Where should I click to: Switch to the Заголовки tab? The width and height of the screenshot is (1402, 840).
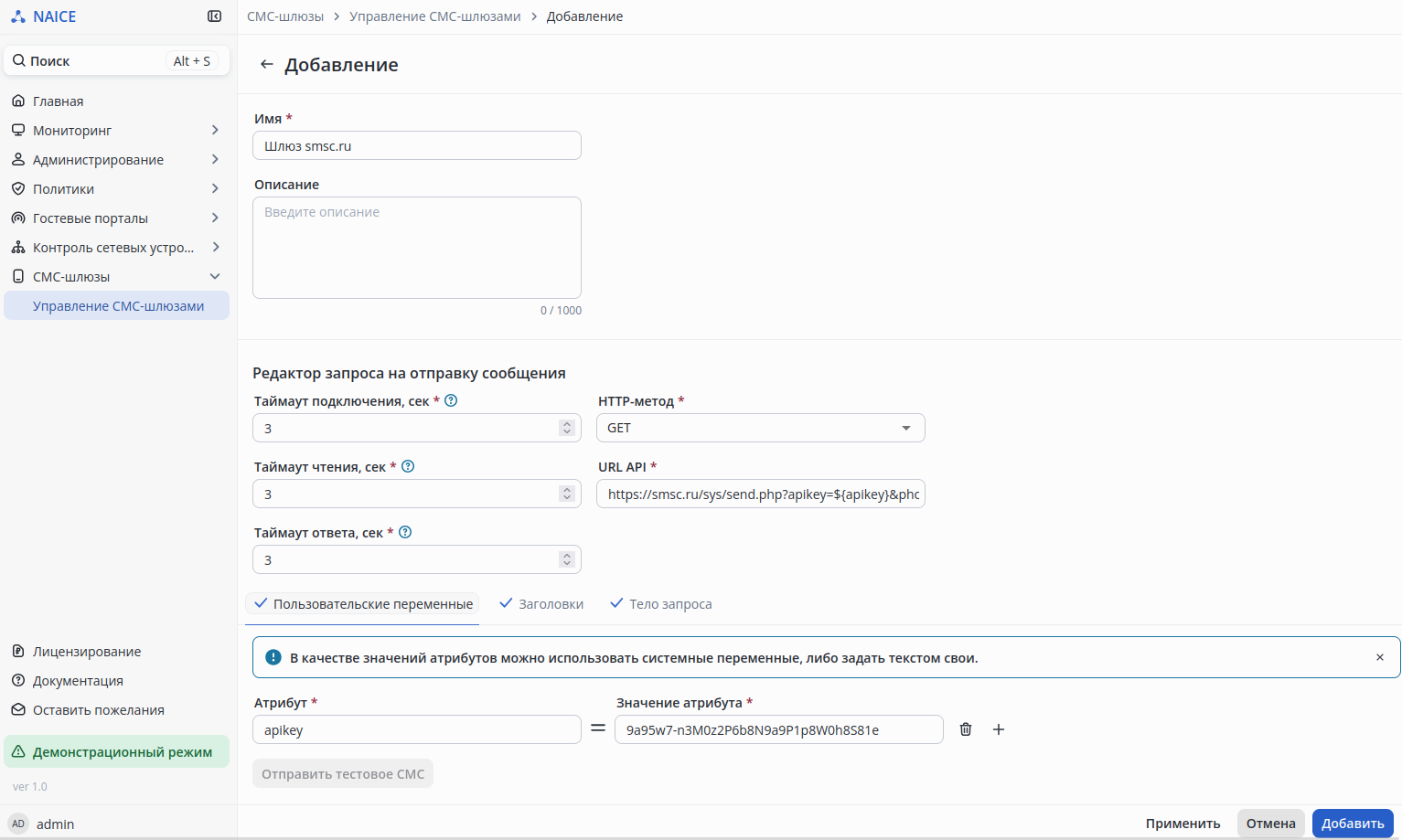click(x=542, y=604)
